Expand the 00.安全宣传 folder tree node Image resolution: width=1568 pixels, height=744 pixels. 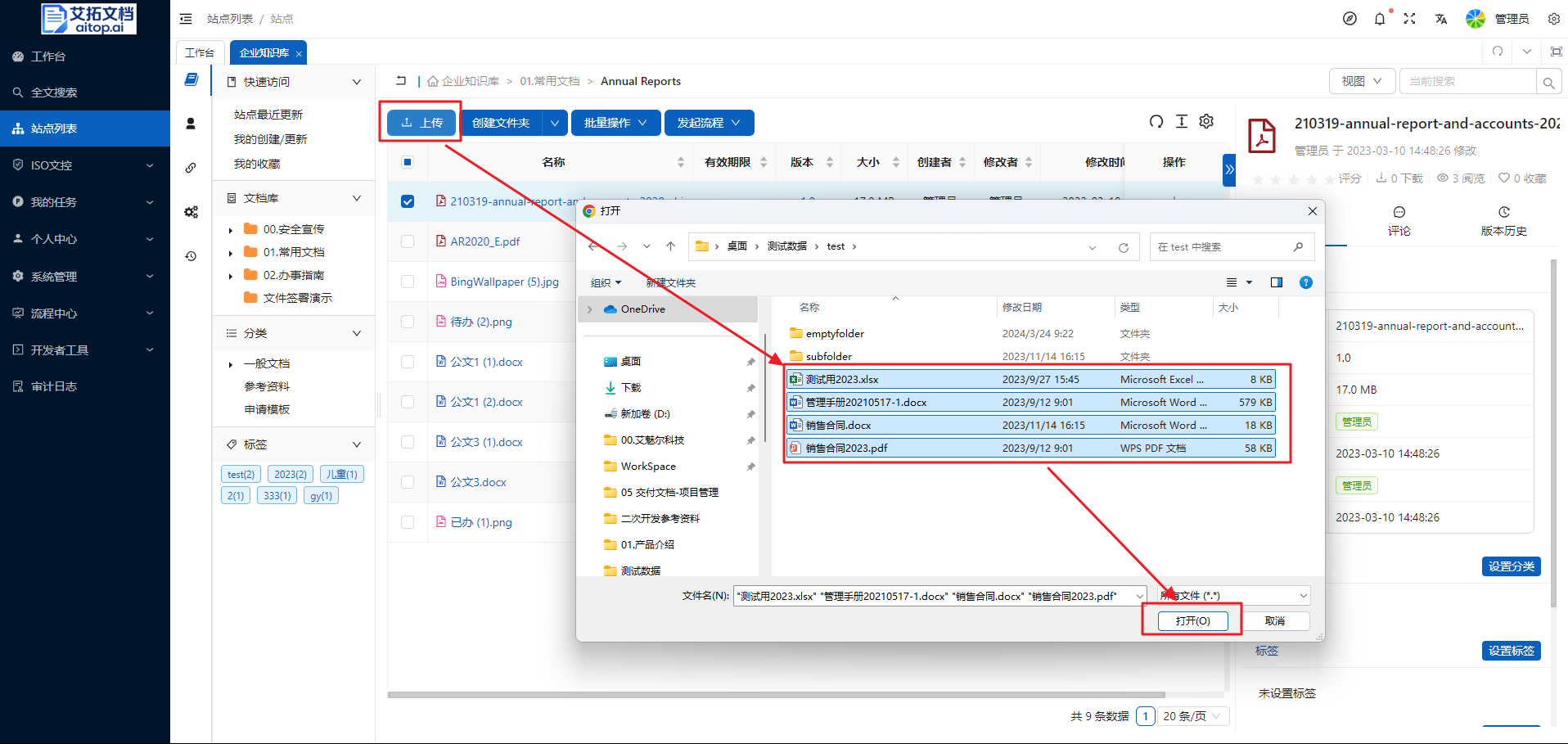click(231, 230)
